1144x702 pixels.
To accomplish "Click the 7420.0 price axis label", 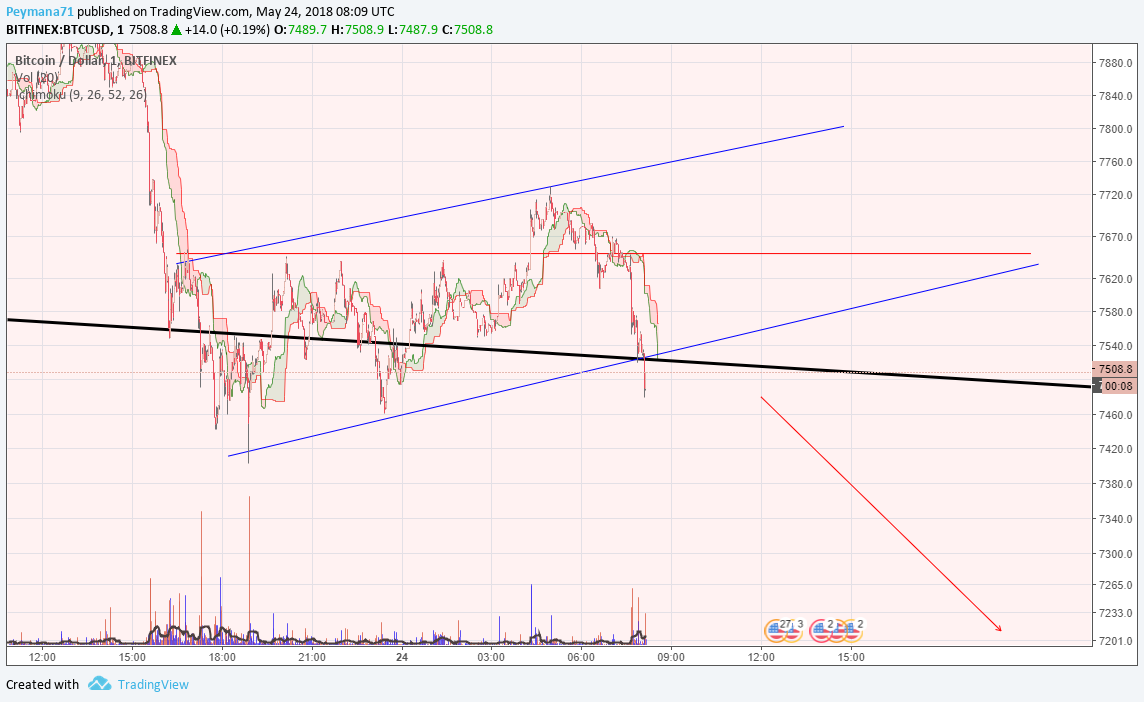I will click(1116, 449).
